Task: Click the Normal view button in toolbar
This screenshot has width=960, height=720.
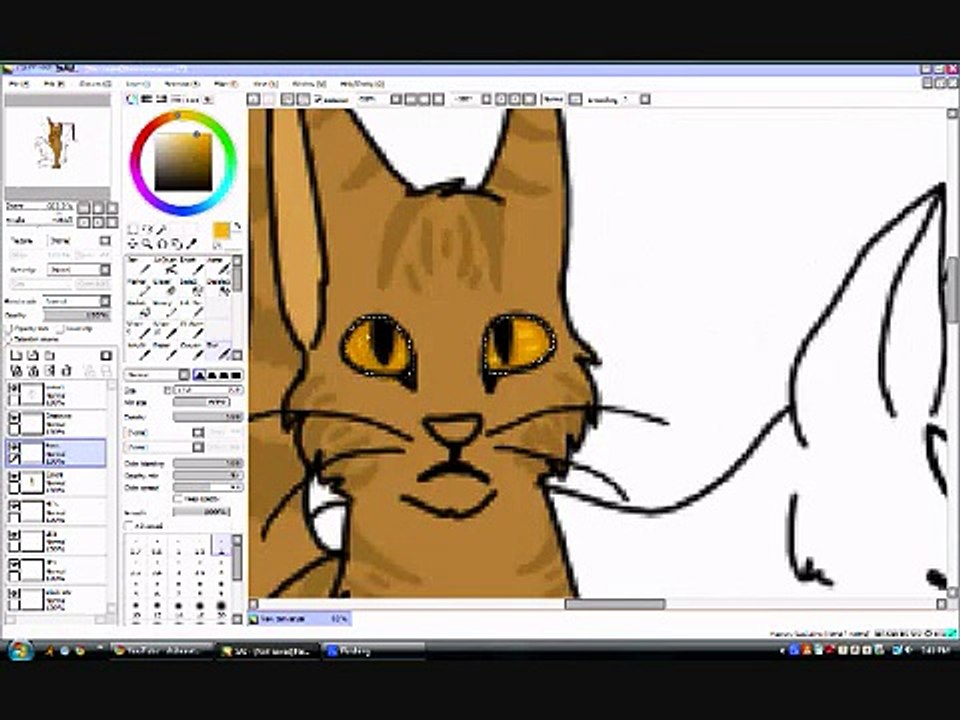Action: 553,99
